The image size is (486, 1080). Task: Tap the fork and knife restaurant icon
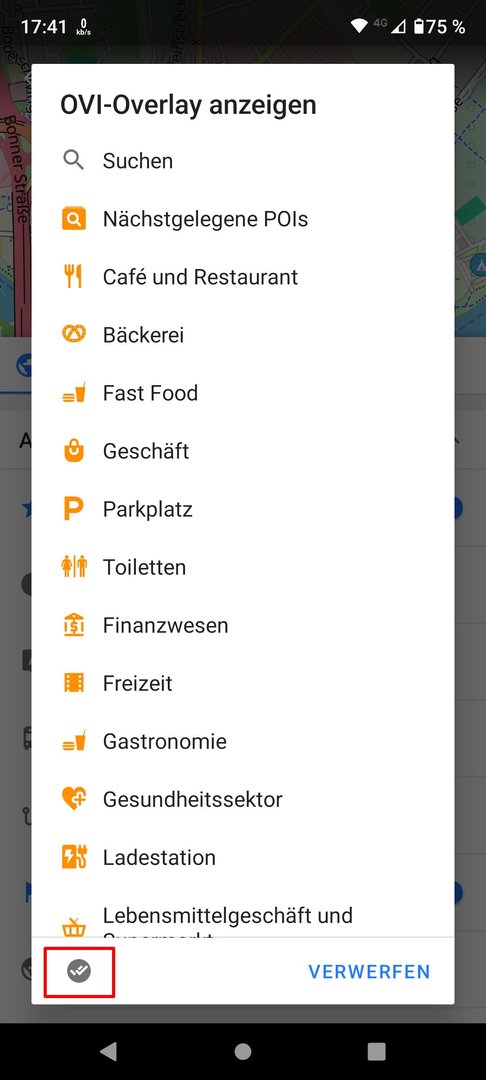pos(73,277)
